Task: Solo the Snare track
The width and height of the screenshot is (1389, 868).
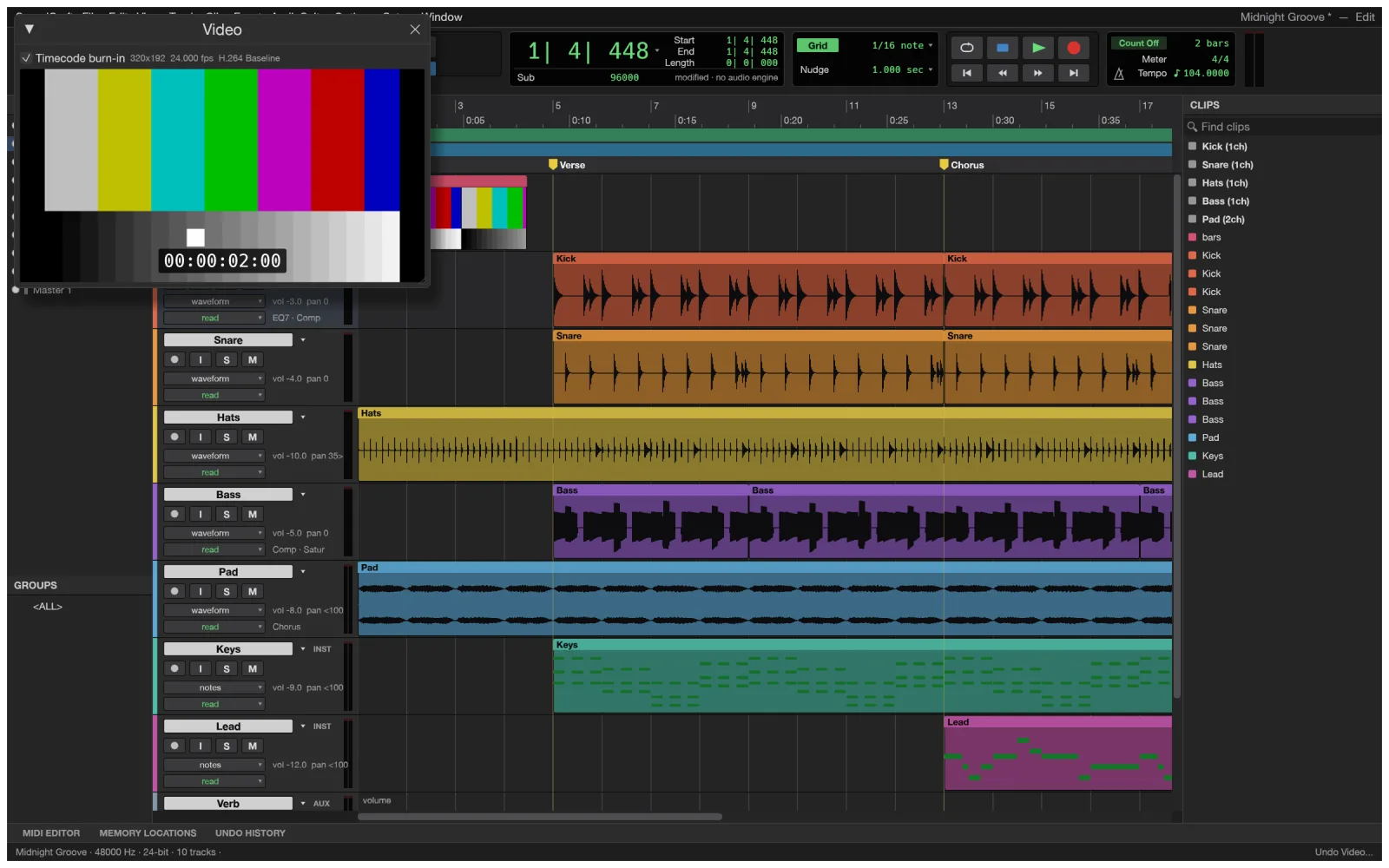Action: click(x=227, y=359)
